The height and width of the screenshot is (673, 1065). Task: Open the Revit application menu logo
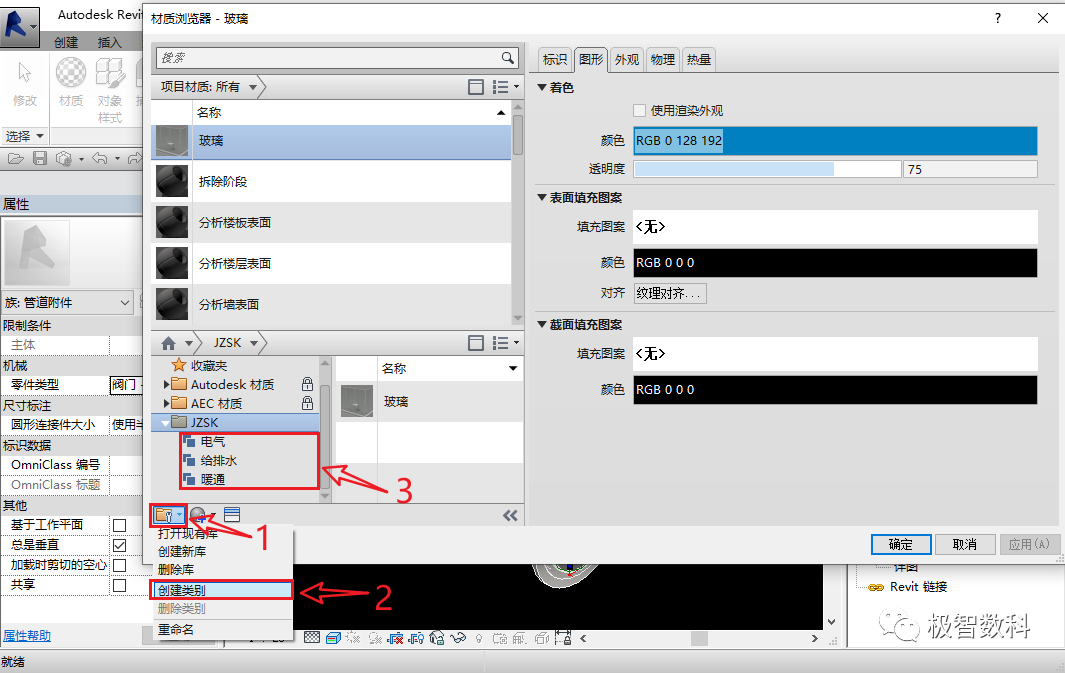tap(20, 26)
